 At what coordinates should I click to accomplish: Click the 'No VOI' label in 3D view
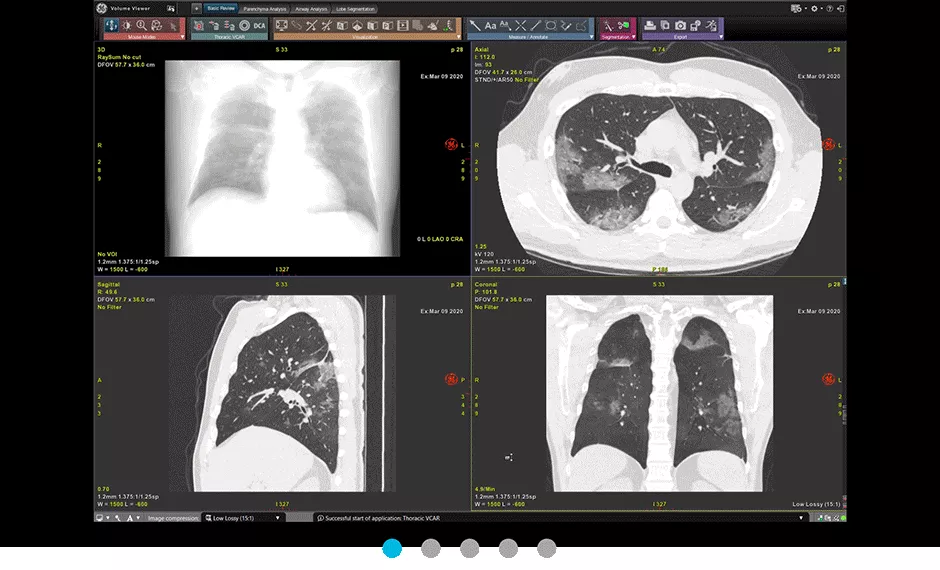click(x=107, y=254)
